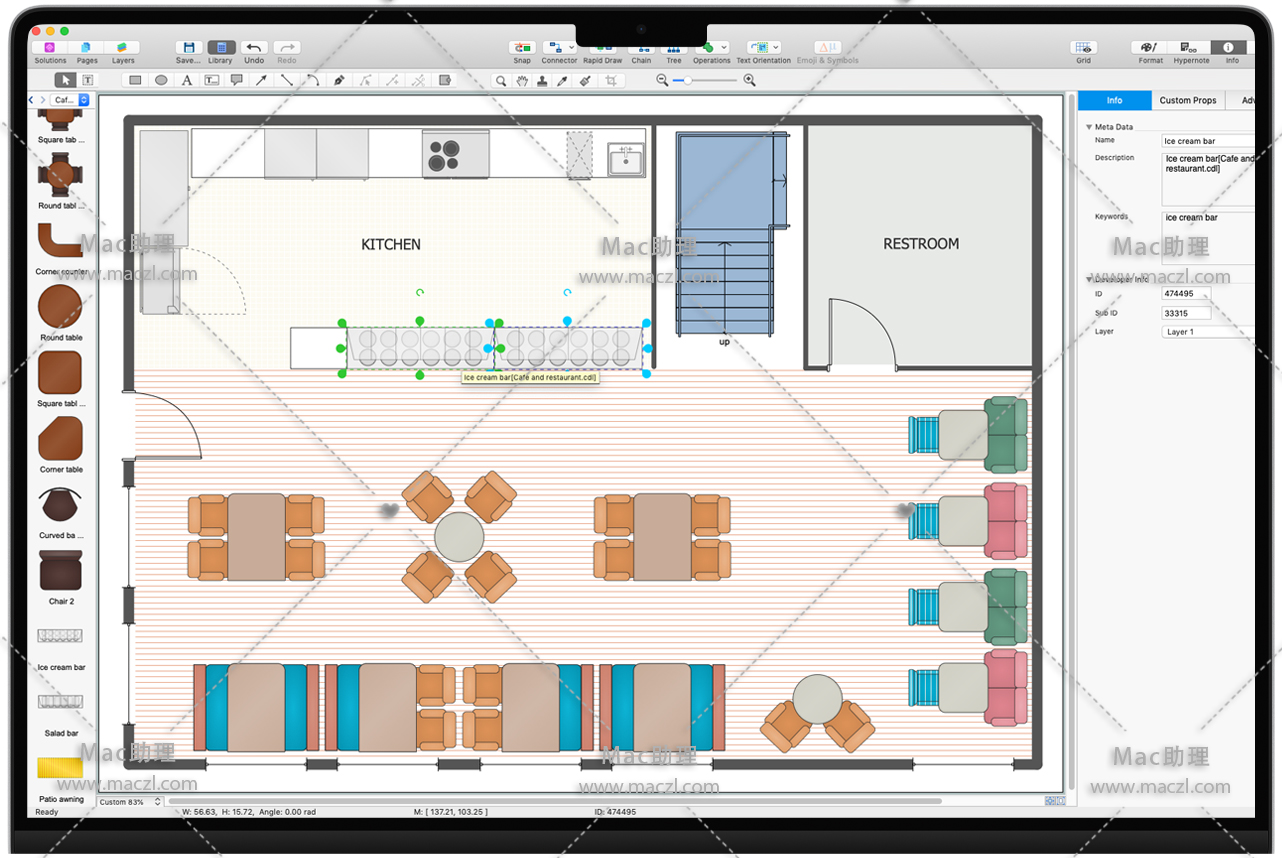Screen dimensions: 1282x858
Task: Click the zoom slider handle
Action: [687, 80]
